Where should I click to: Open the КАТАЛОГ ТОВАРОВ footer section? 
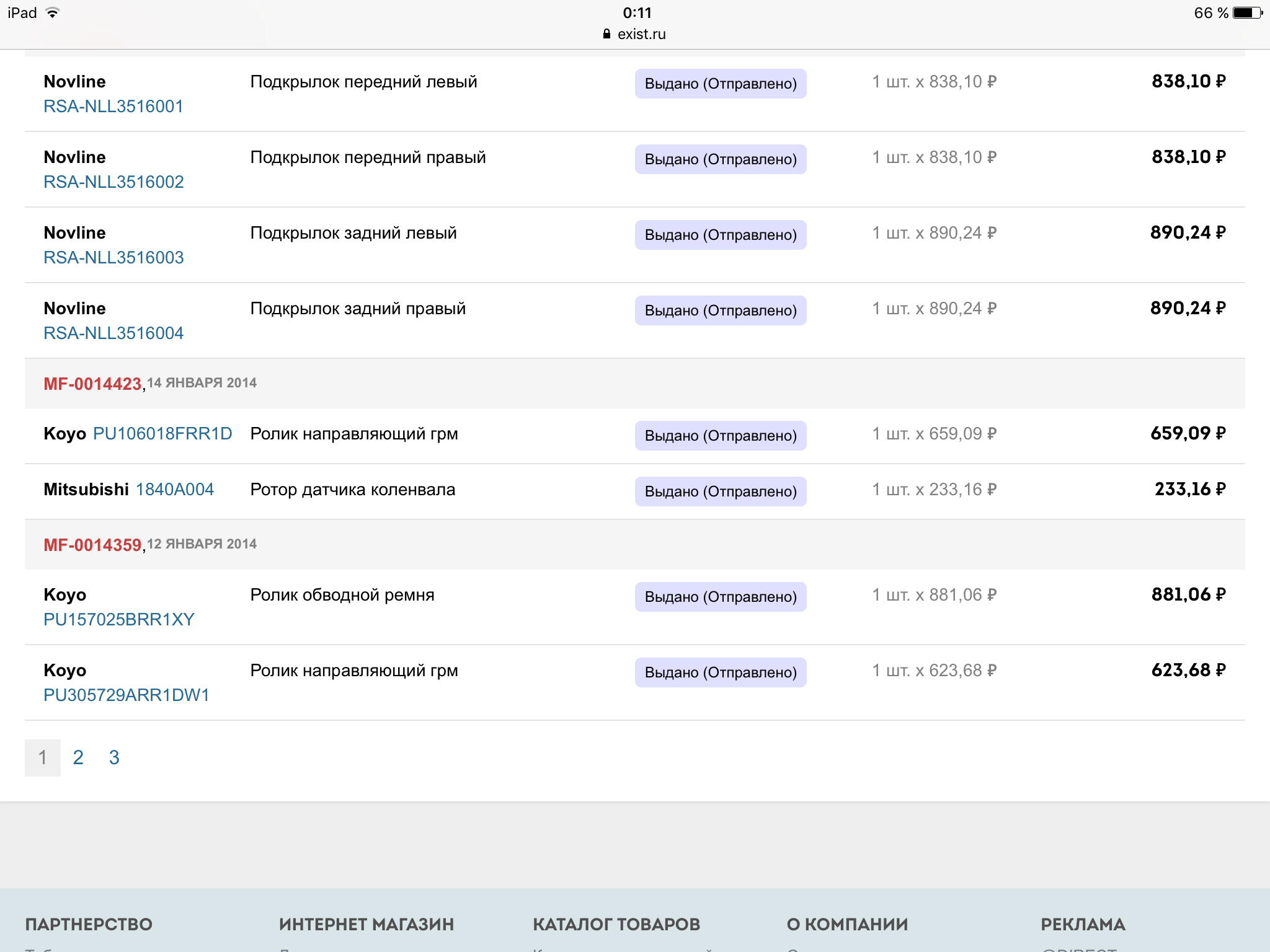pyautogui.click(x=616, y=924)
